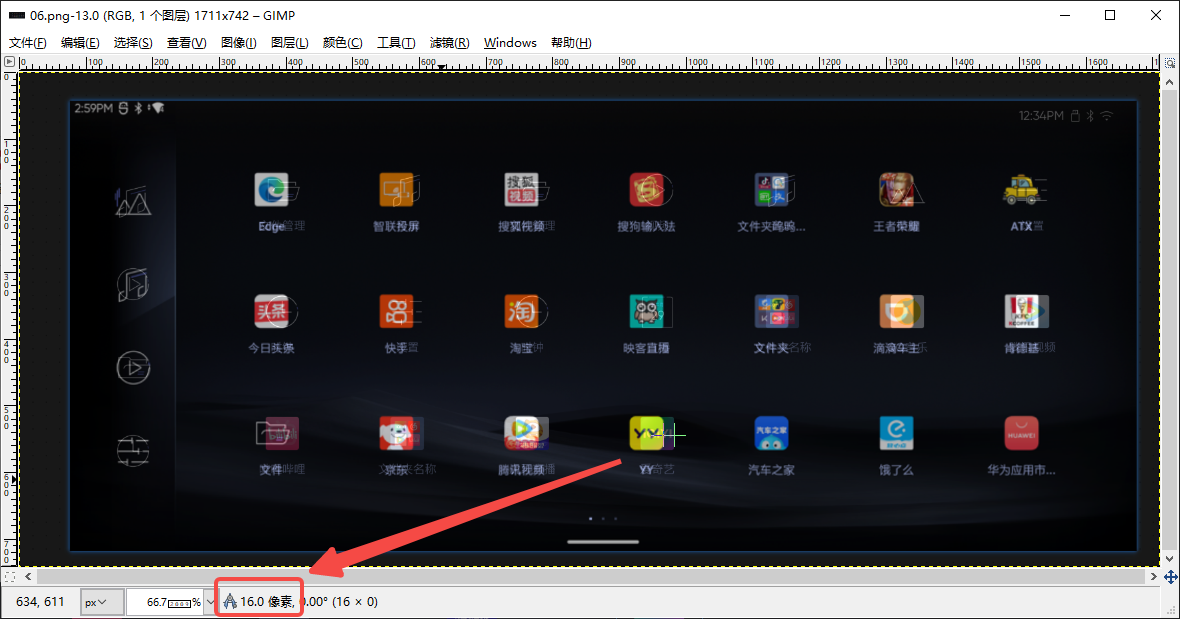Open the 文件(F) menu
The height and width of the screenshot is (619, 1180).
point(28,43)
